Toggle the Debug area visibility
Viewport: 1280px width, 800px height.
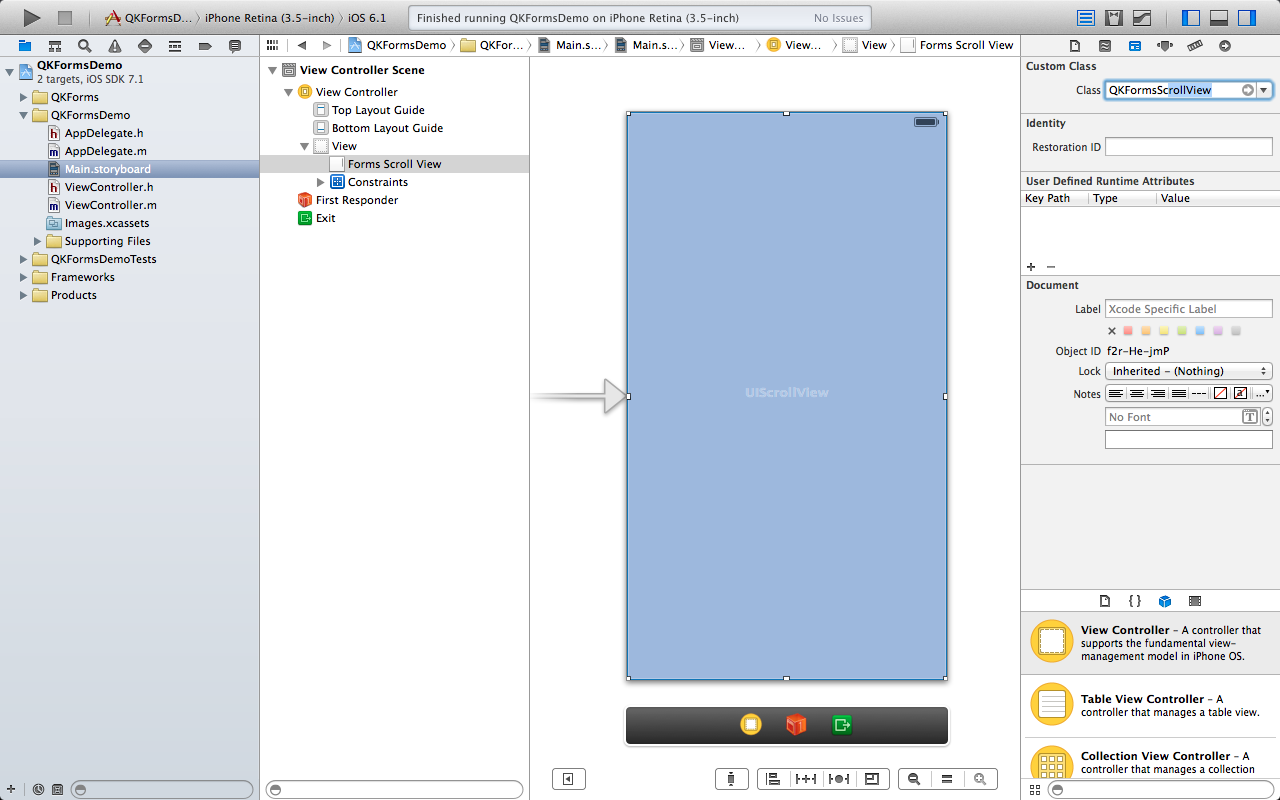click(1219, 18)
